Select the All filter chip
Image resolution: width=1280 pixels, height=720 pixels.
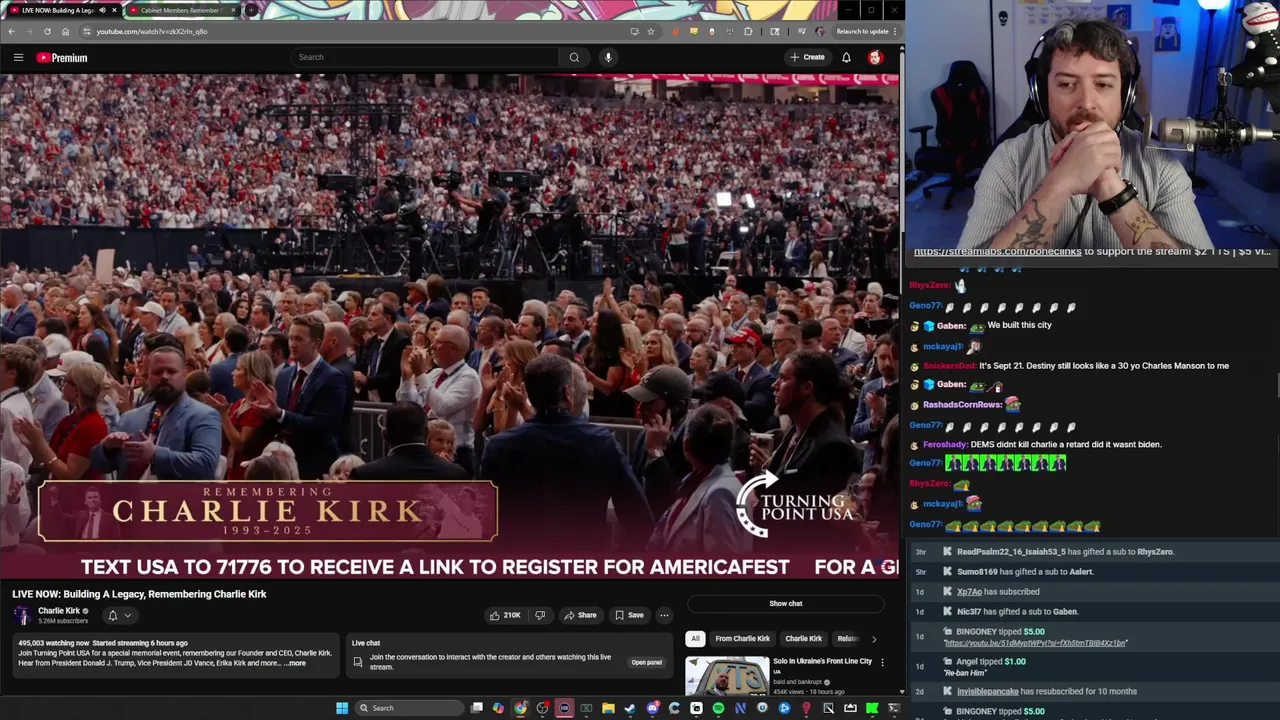pyautogui.click(x=695, y=638)
